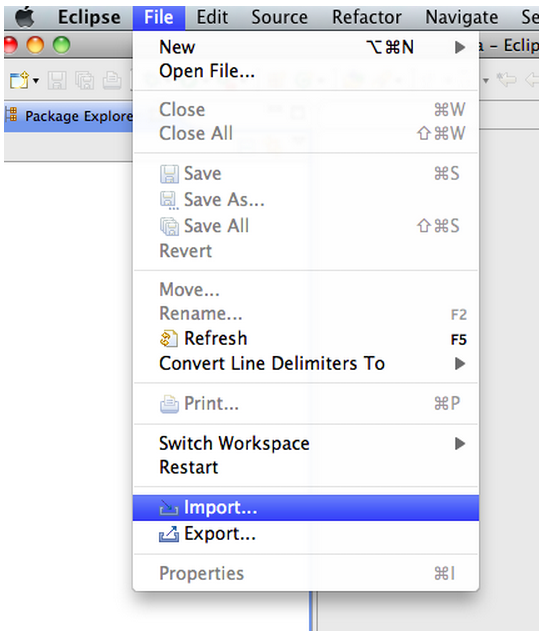Click the Print toolbar icon

point(112,80)
